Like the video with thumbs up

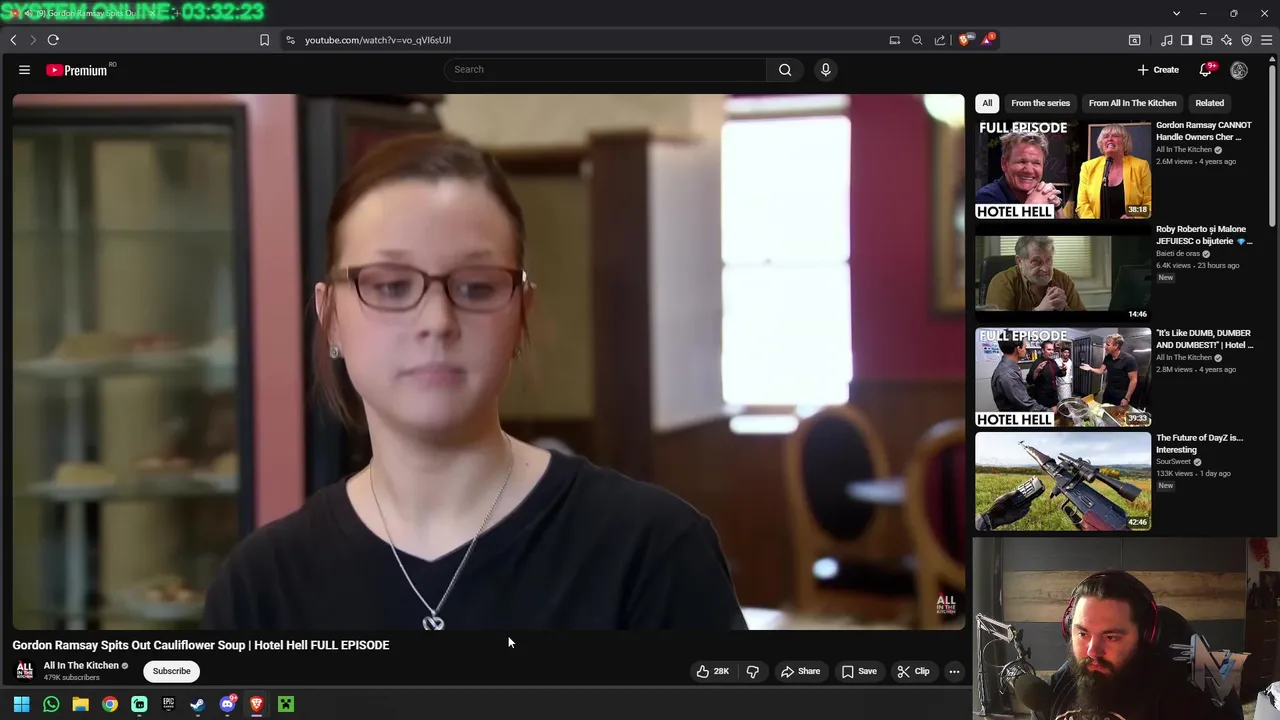pyautogui.click(x=713, y=671)
